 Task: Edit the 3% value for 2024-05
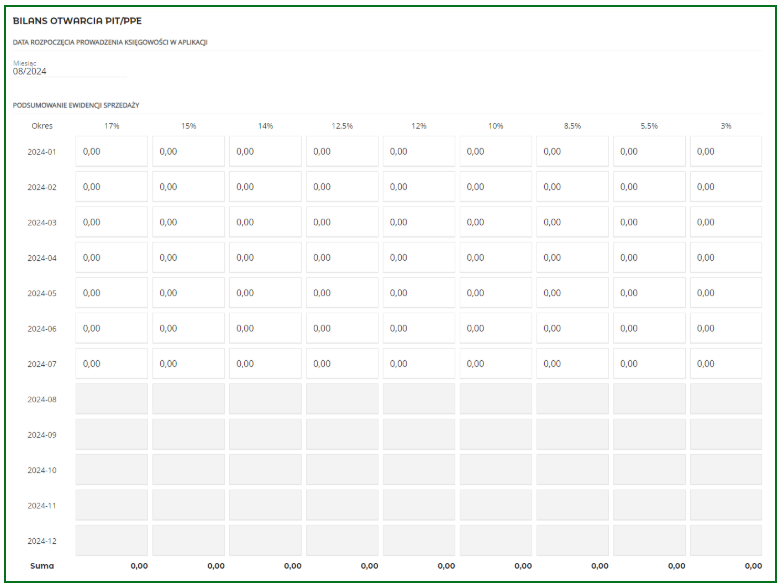tap(726, 293)
